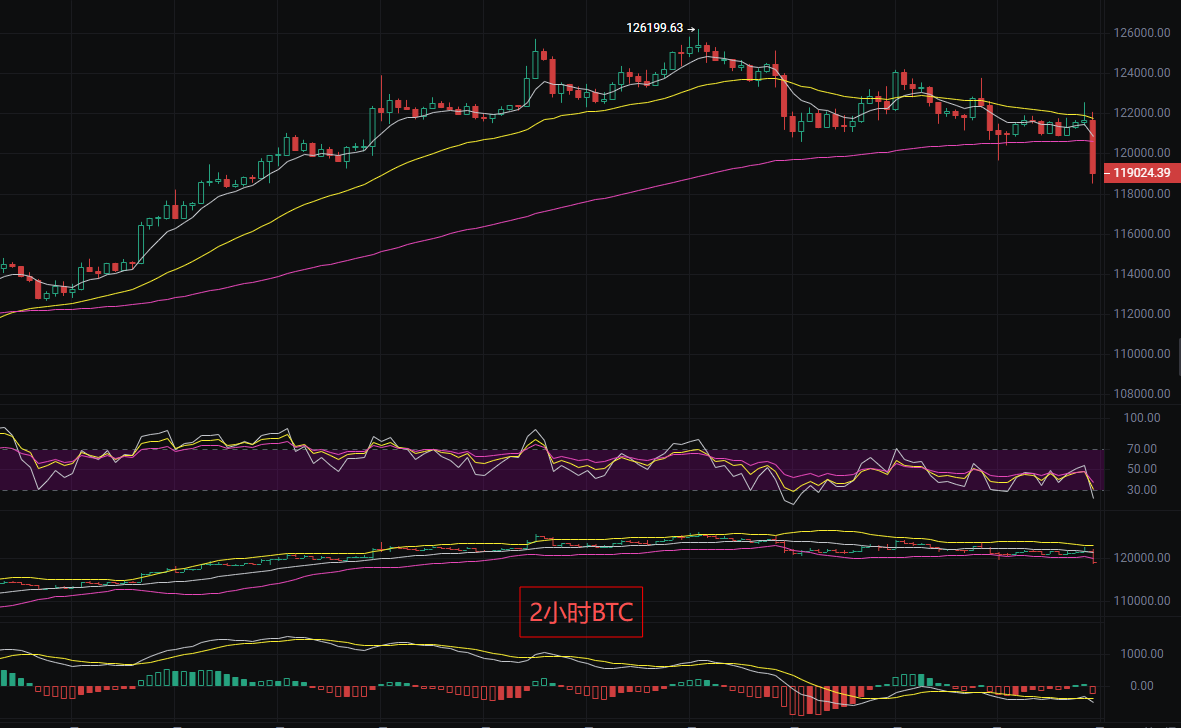The height and width of the screenshot is (728, 1181).
Task: Click the 108000.00 price axis label
Action: click(1142, 394)
